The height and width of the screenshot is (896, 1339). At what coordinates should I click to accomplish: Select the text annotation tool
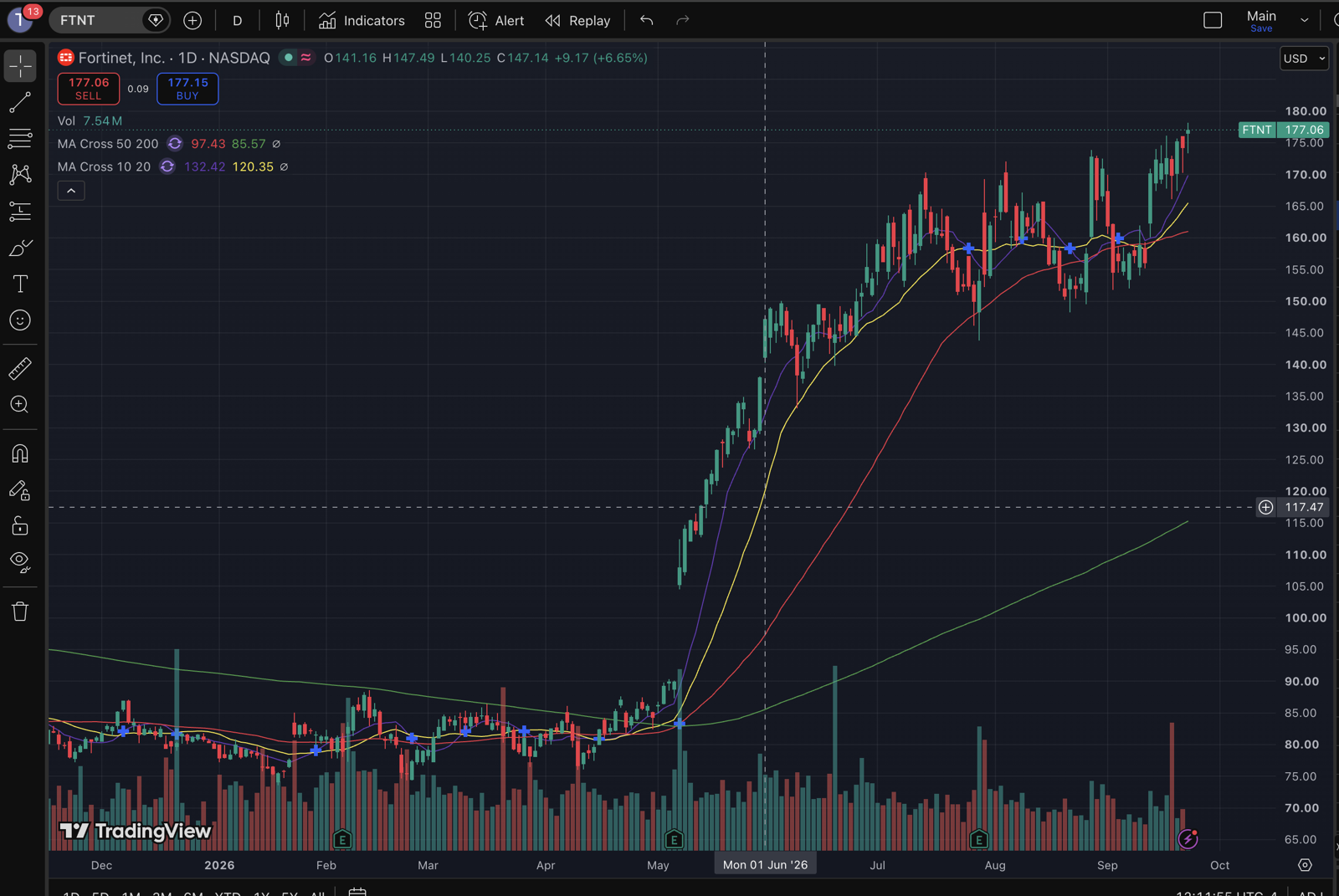pyautogui.click(x=20, y=284)
